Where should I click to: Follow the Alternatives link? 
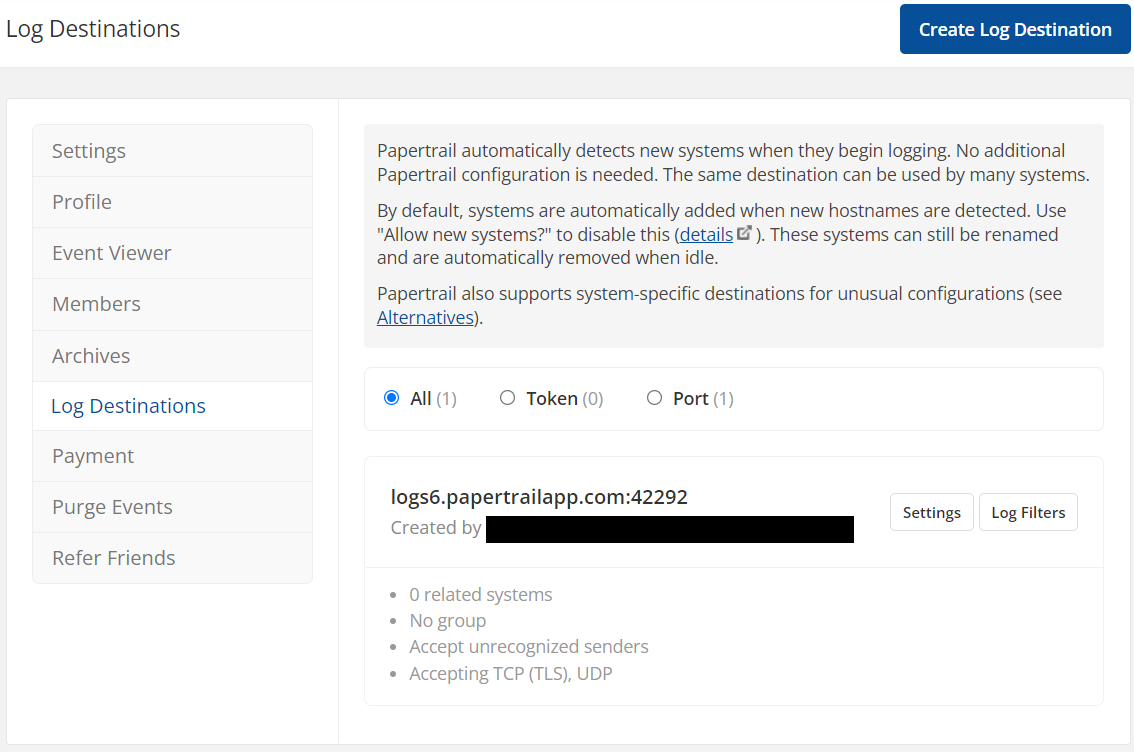coord(425,317)
